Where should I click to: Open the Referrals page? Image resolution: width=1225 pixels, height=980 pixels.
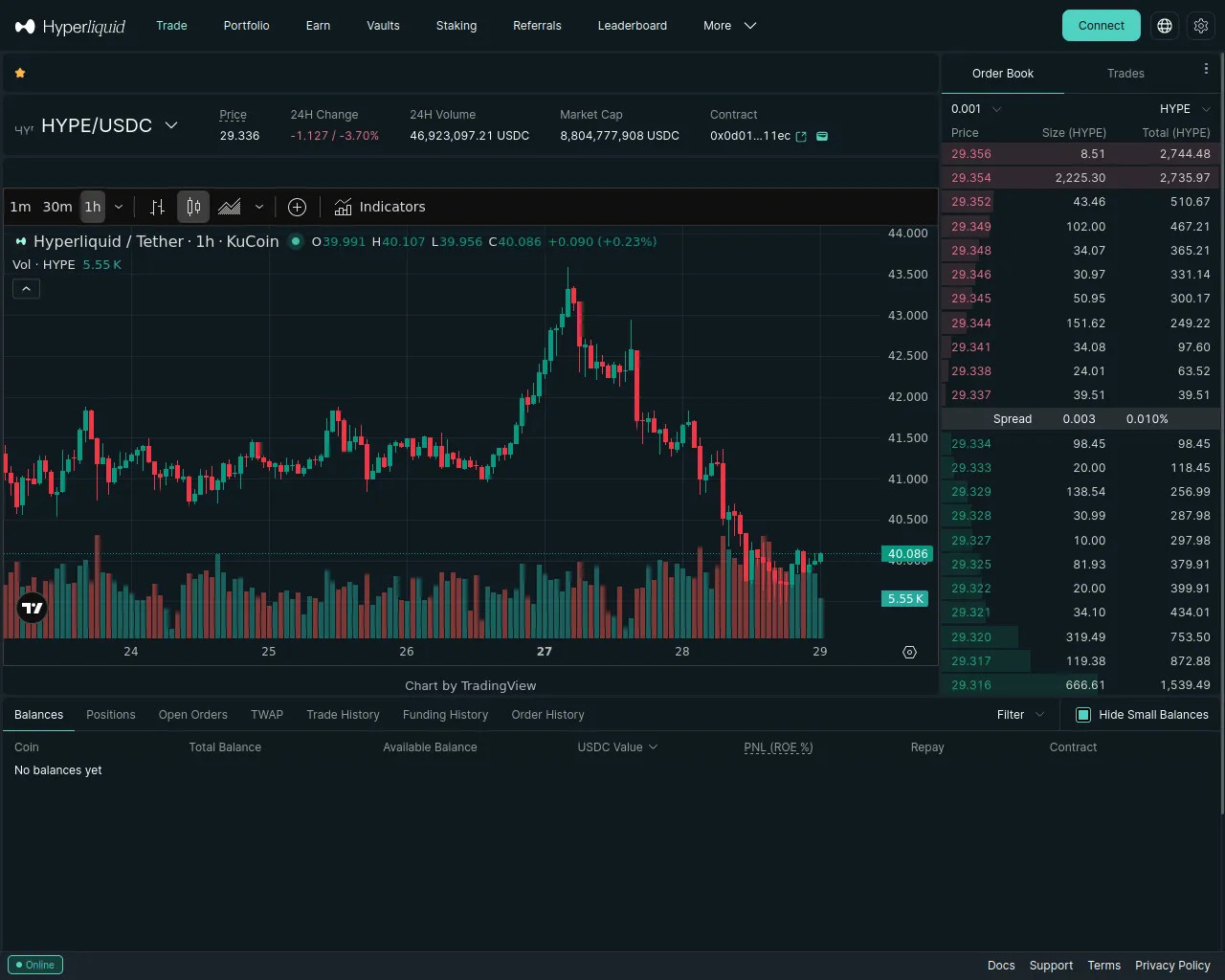[x=537, y=26]
